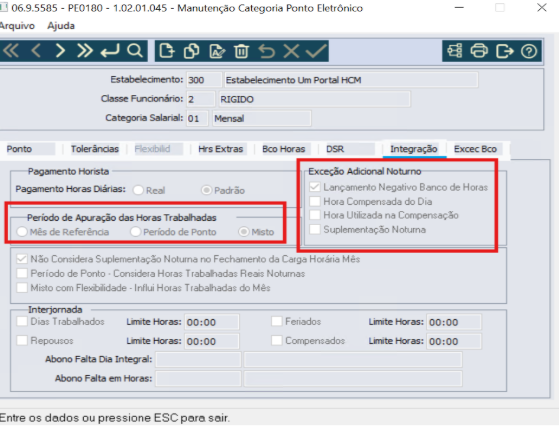
Task: Confirm with the checkmark toolbar icon
Action: [316, 51]
